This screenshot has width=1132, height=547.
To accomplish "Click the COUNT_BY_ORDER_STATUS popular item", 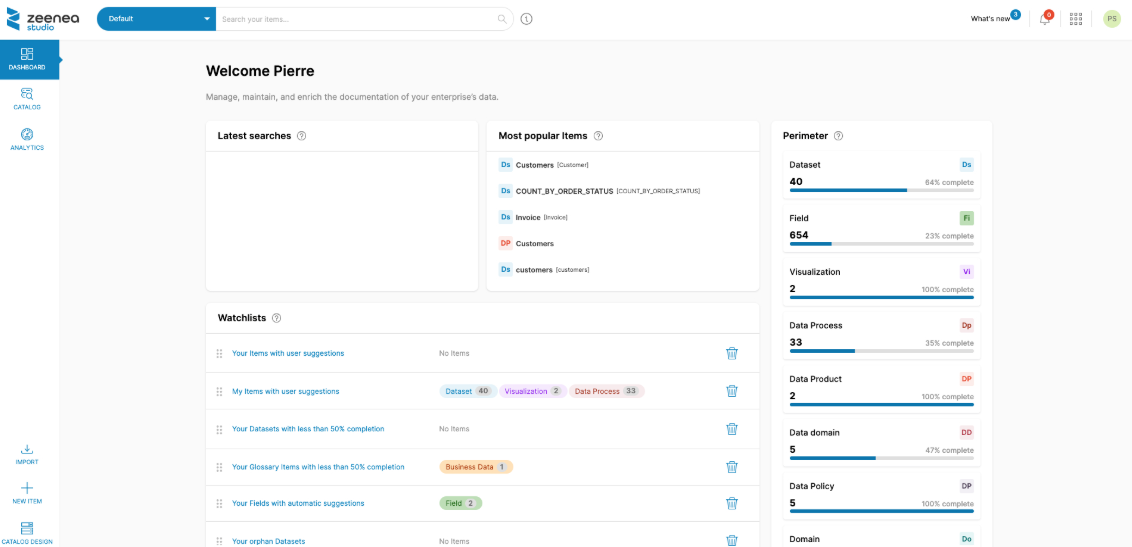I will coord(565,190).
